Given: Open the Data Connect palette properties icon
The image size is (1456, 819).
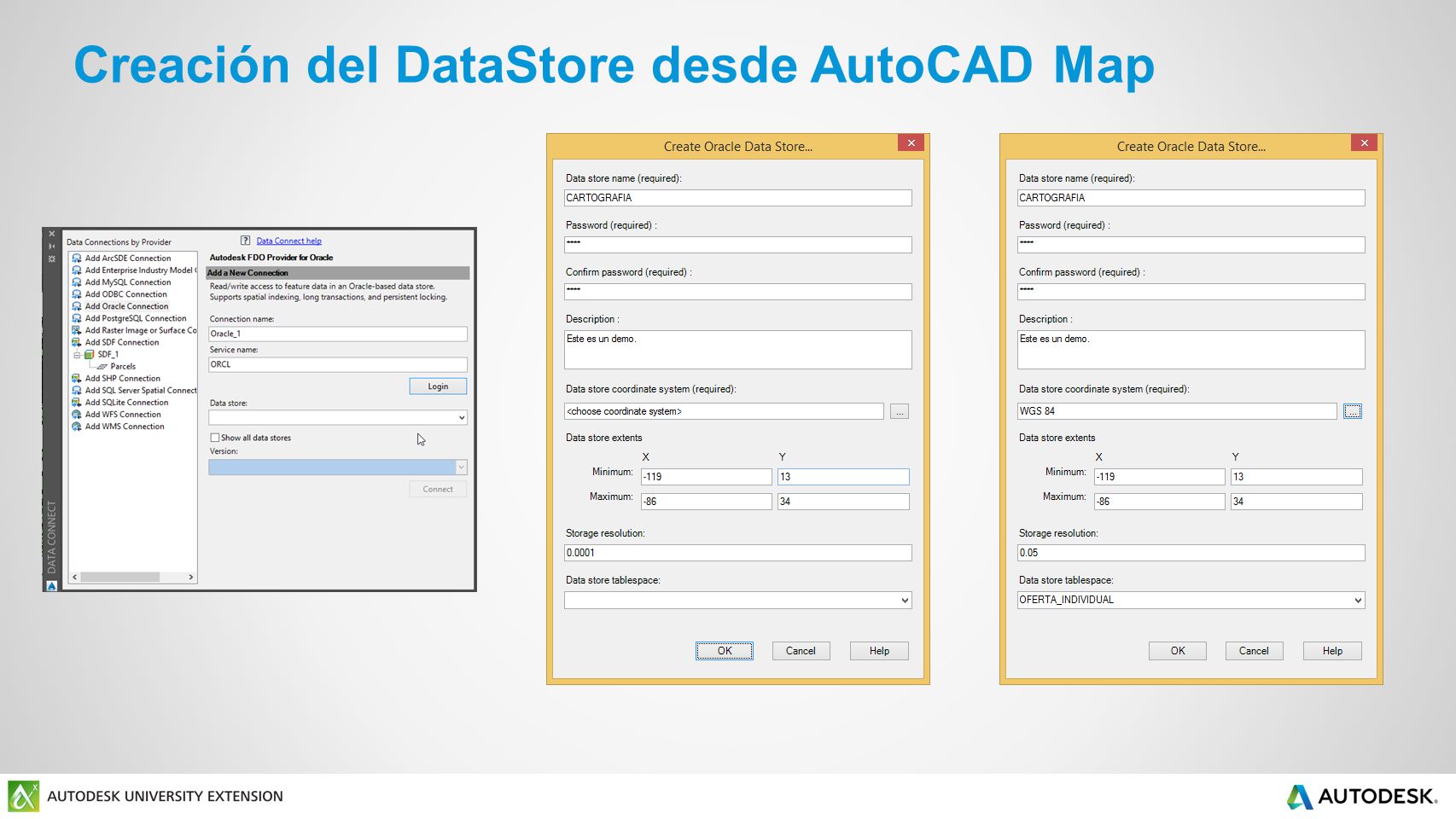Looking at the screenshot, I should pos(52,258).
